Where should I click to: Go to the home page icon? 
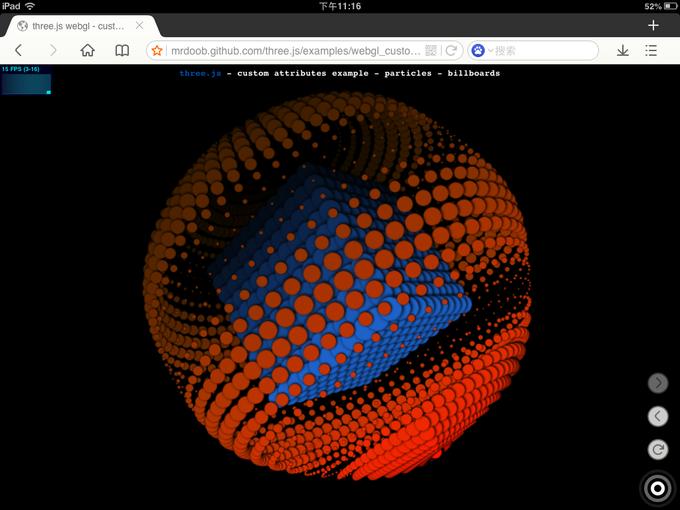pyautogui.click(x=88, y=50)
